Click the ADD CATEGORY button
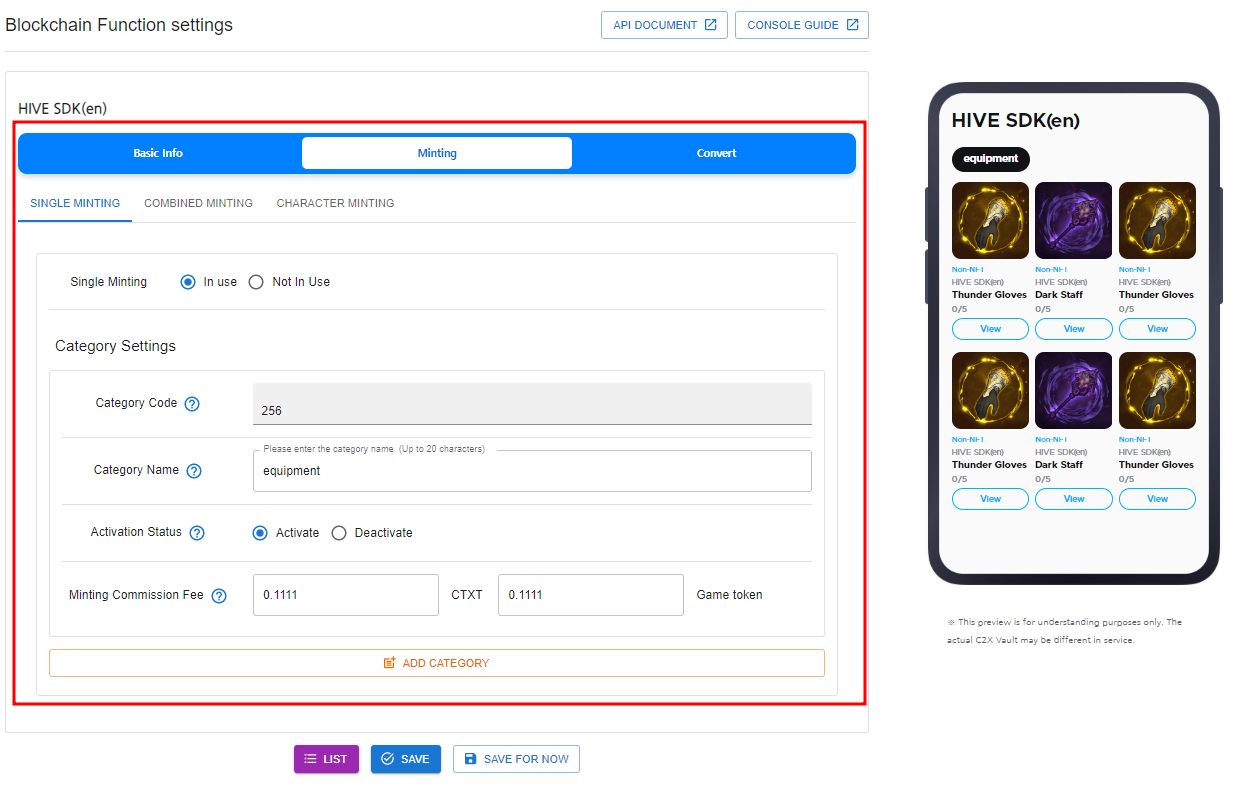 point(437,663)
